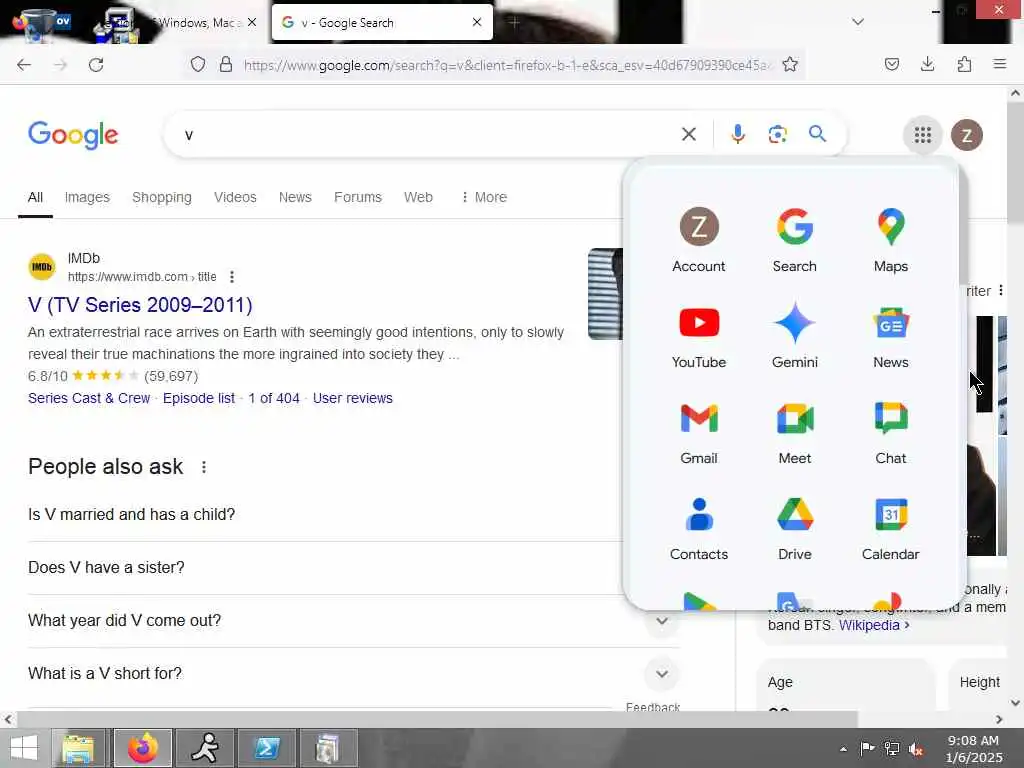Clear the search box with the X
The image size is (1024, 768).
click(688, 135)
